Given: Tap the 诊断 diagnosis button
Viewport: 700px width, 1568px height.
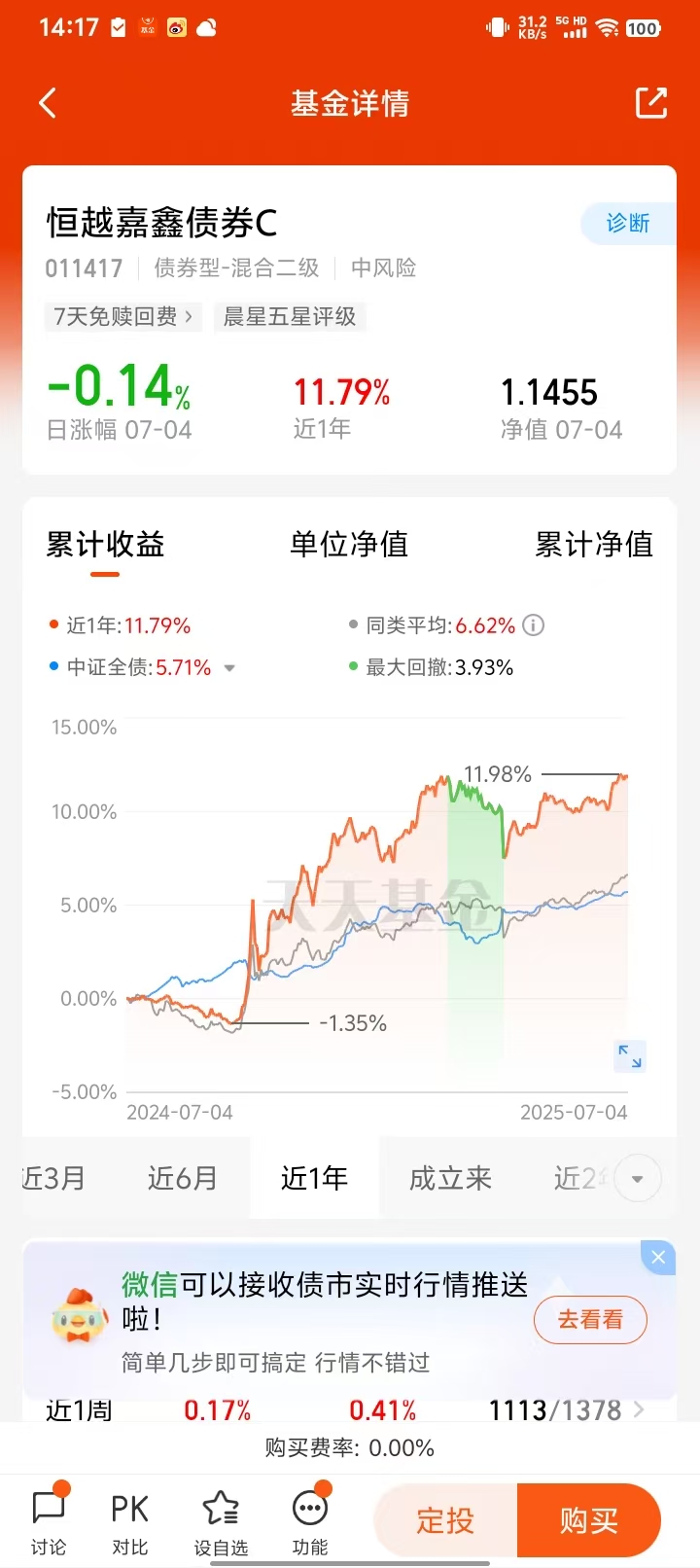Looking at the screenshot, I should (x=628, y=223).
